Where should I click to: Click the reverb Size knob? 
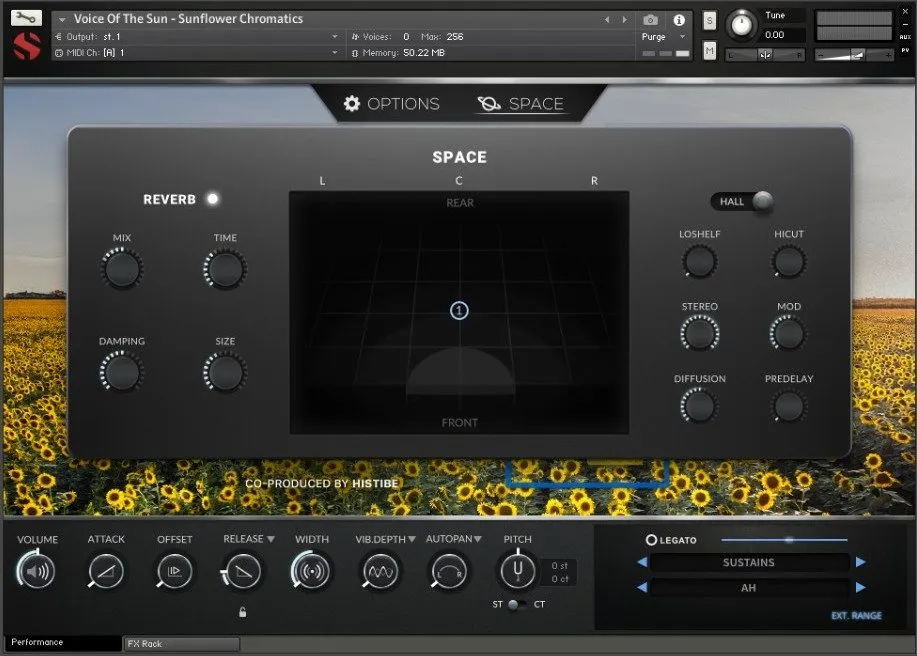225,372
